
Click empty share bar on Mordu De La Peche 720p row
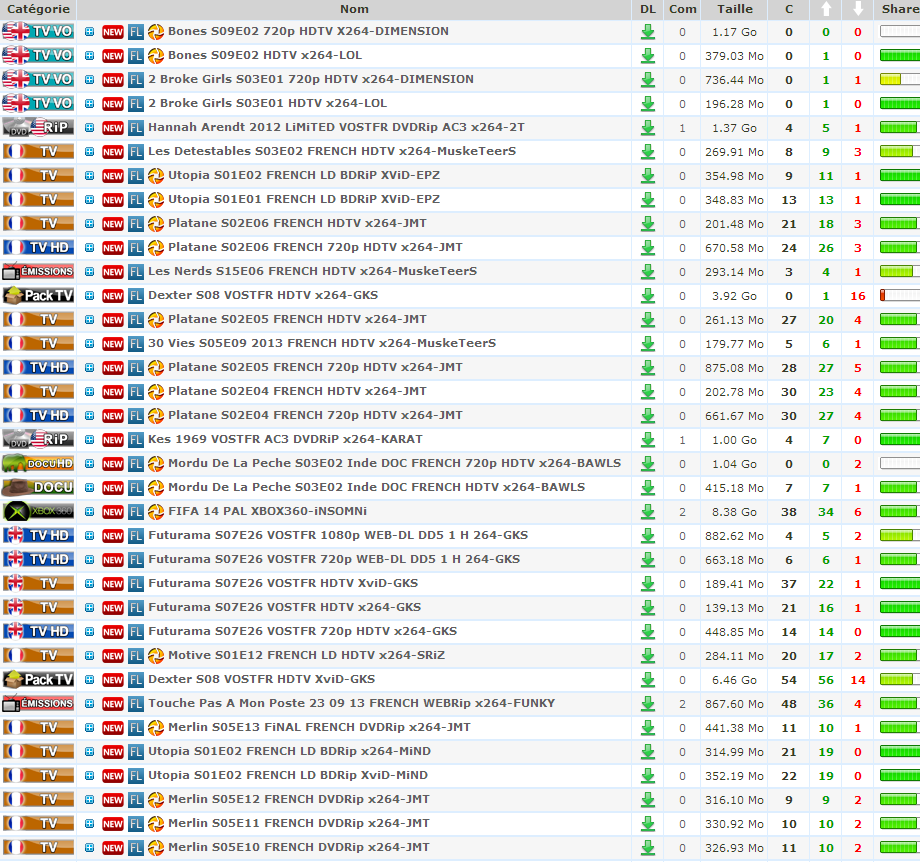pyautogui.click(x=899, y=463)
